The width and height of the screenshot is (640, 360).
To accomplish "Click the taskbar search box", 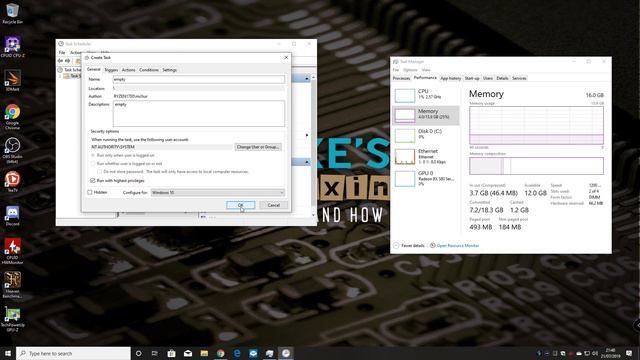I will (73, 353).
